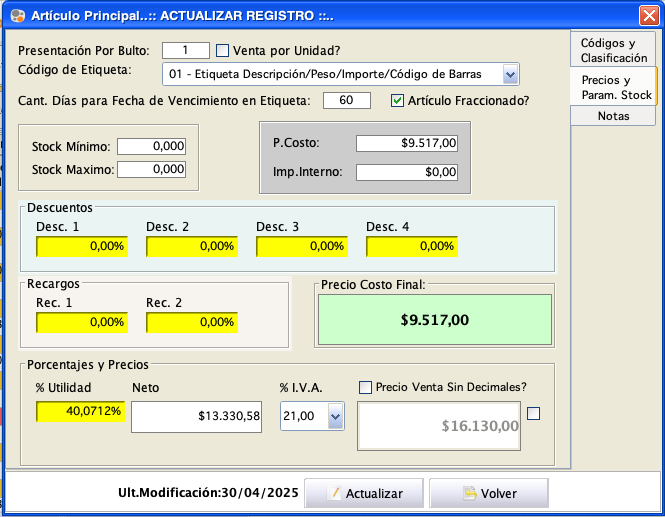Select the Stock Mínimo input field
The width and height of the screenshot is (665, 517).
pos(151,146)
